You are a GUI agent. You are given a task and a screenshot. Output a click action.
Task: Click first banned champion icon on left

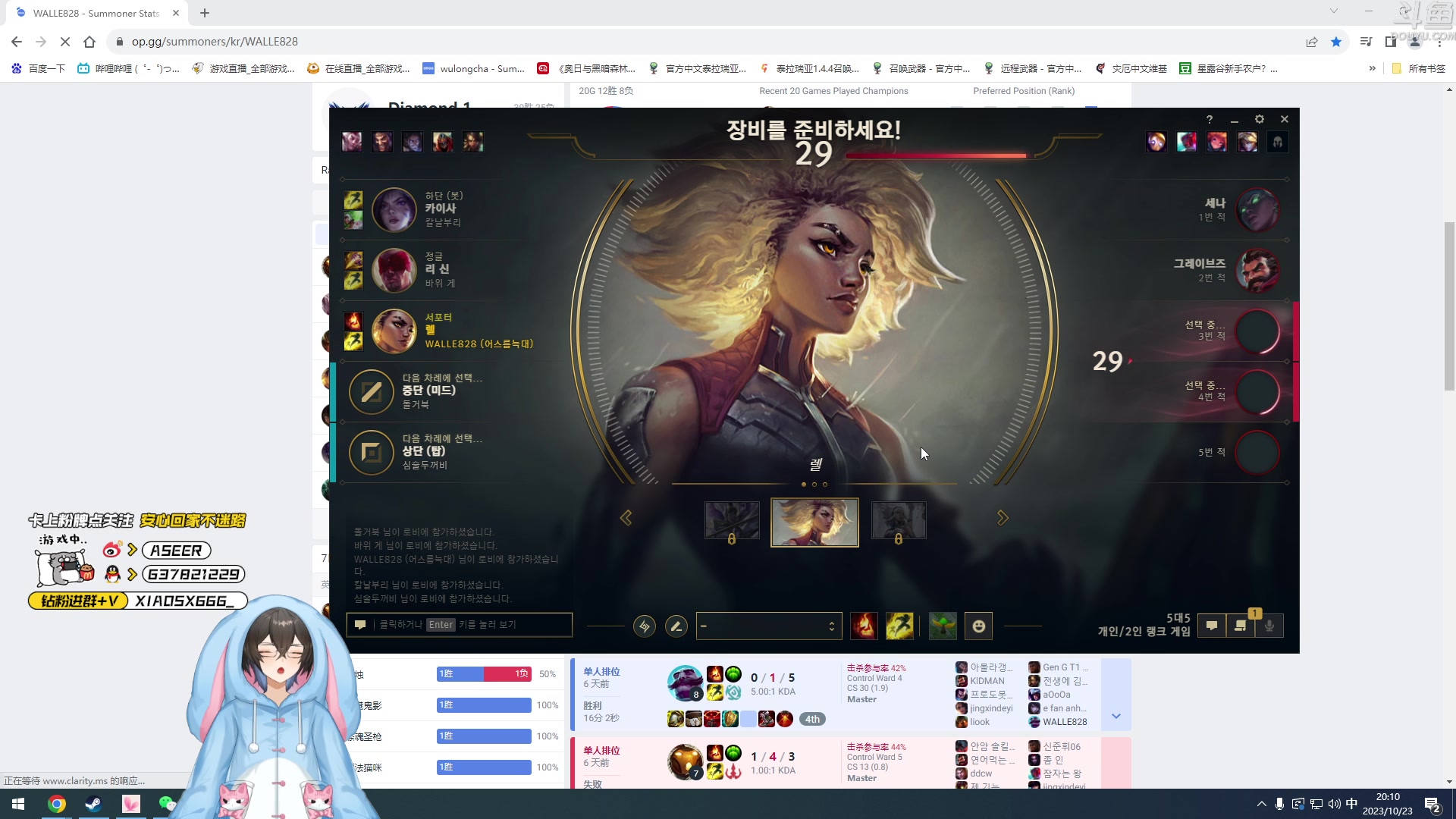(352, 142)
